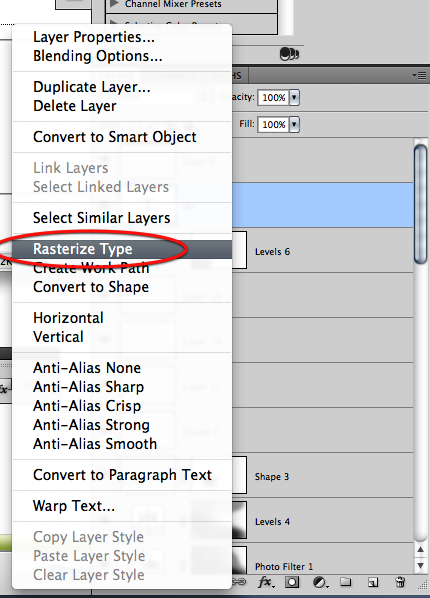Image resolution: width=430 pixels, height=598 pixels.
Task: Click the Shape 3 layer thumbnail
Action: [x=239, y=475]
